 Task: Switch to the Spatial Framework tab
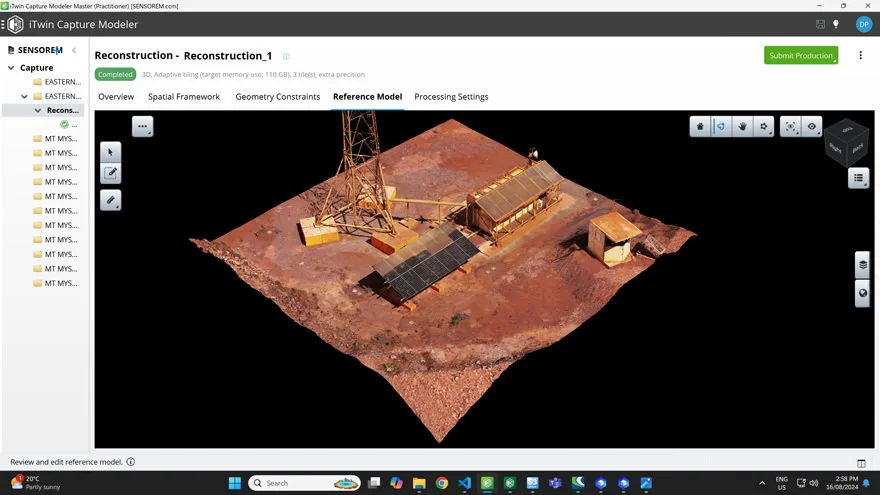click(x=184, y=97)
